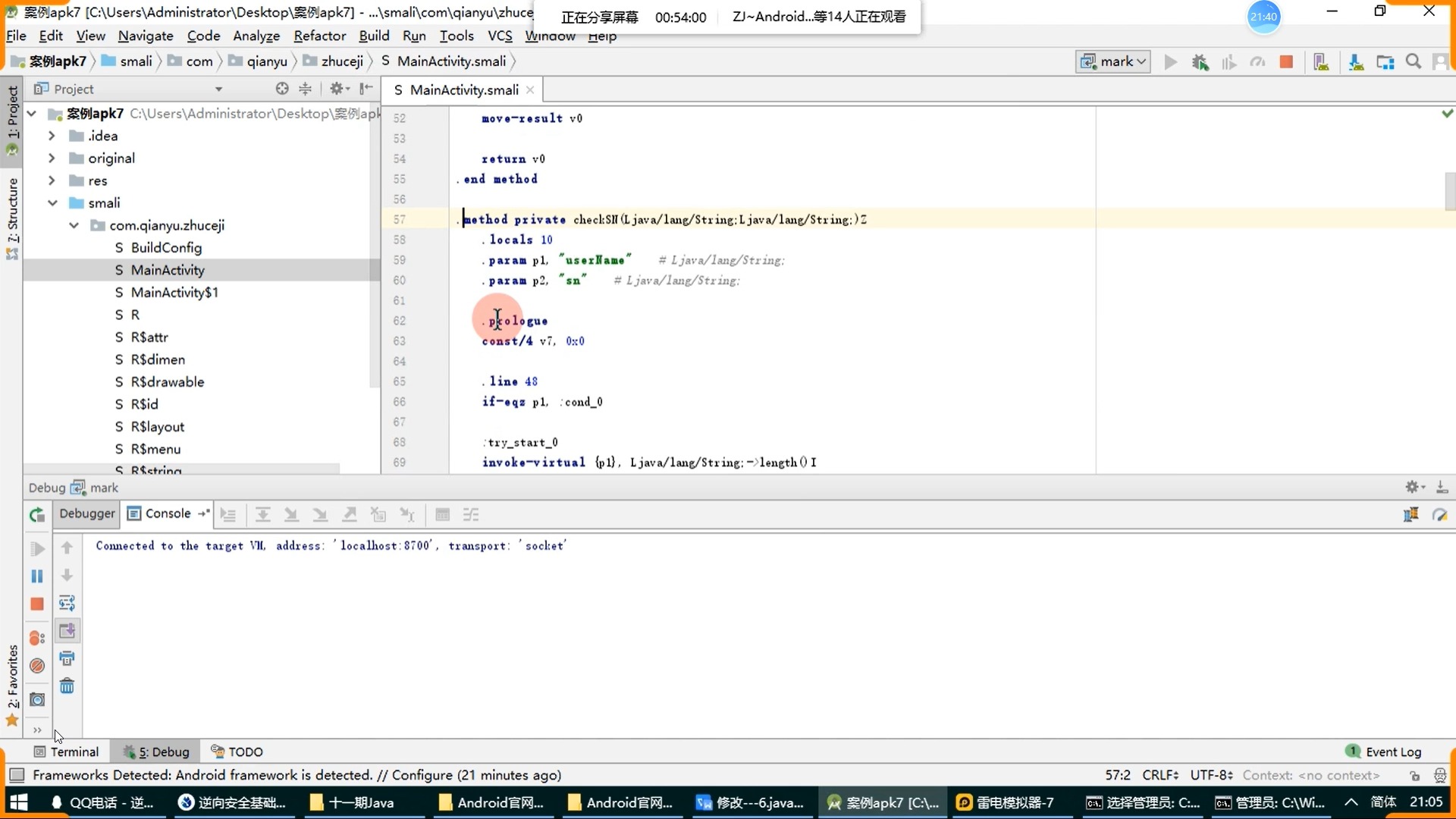Toggle Scroll to End of console
Image resolution: width=1456 pixels, height=819 pixels.
(x=67, y=631)
